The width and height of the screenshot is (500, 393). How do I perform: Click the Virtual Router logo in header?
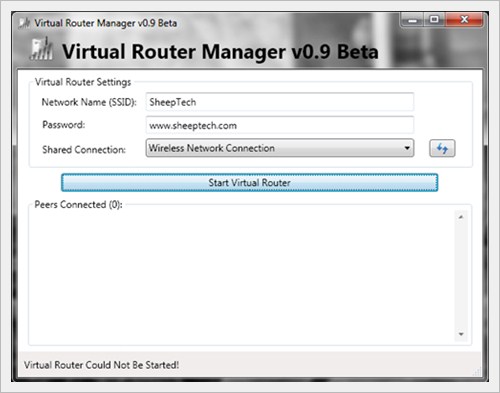[41, 49]
